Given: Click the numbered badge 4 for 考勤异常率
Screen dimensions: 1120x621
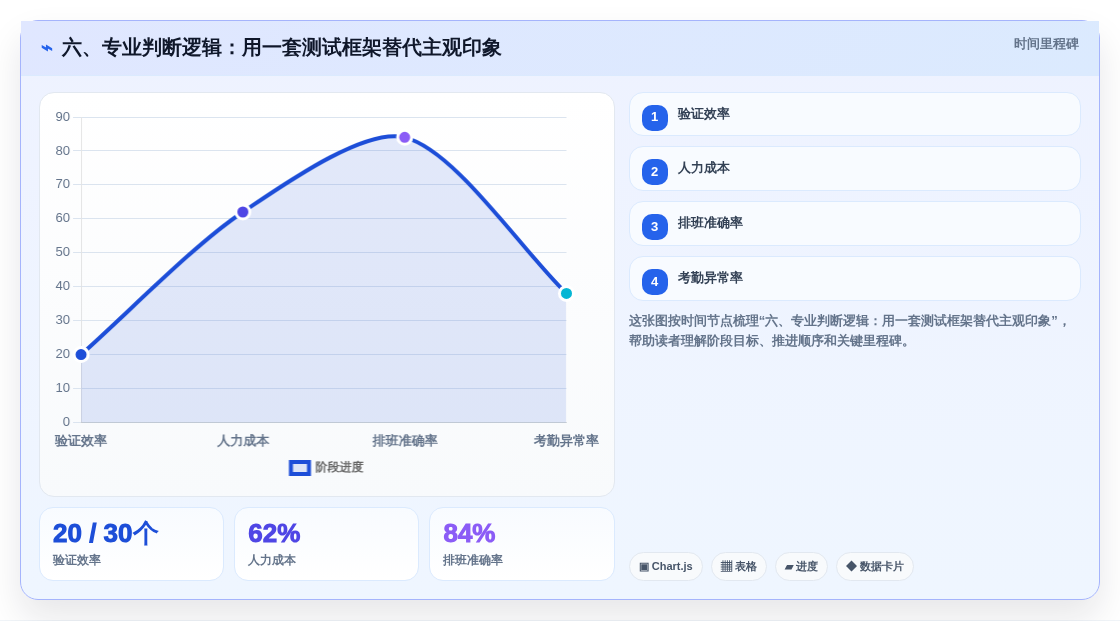Looking at the screenshot, I should 654,282.
